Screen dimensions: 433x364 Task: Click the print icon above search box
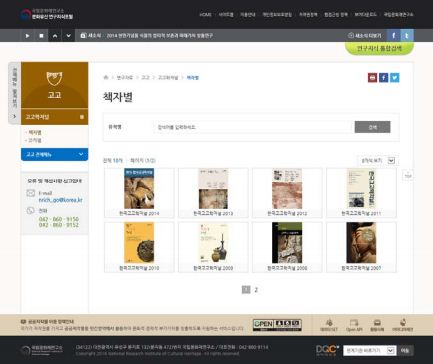pos(372,78)
